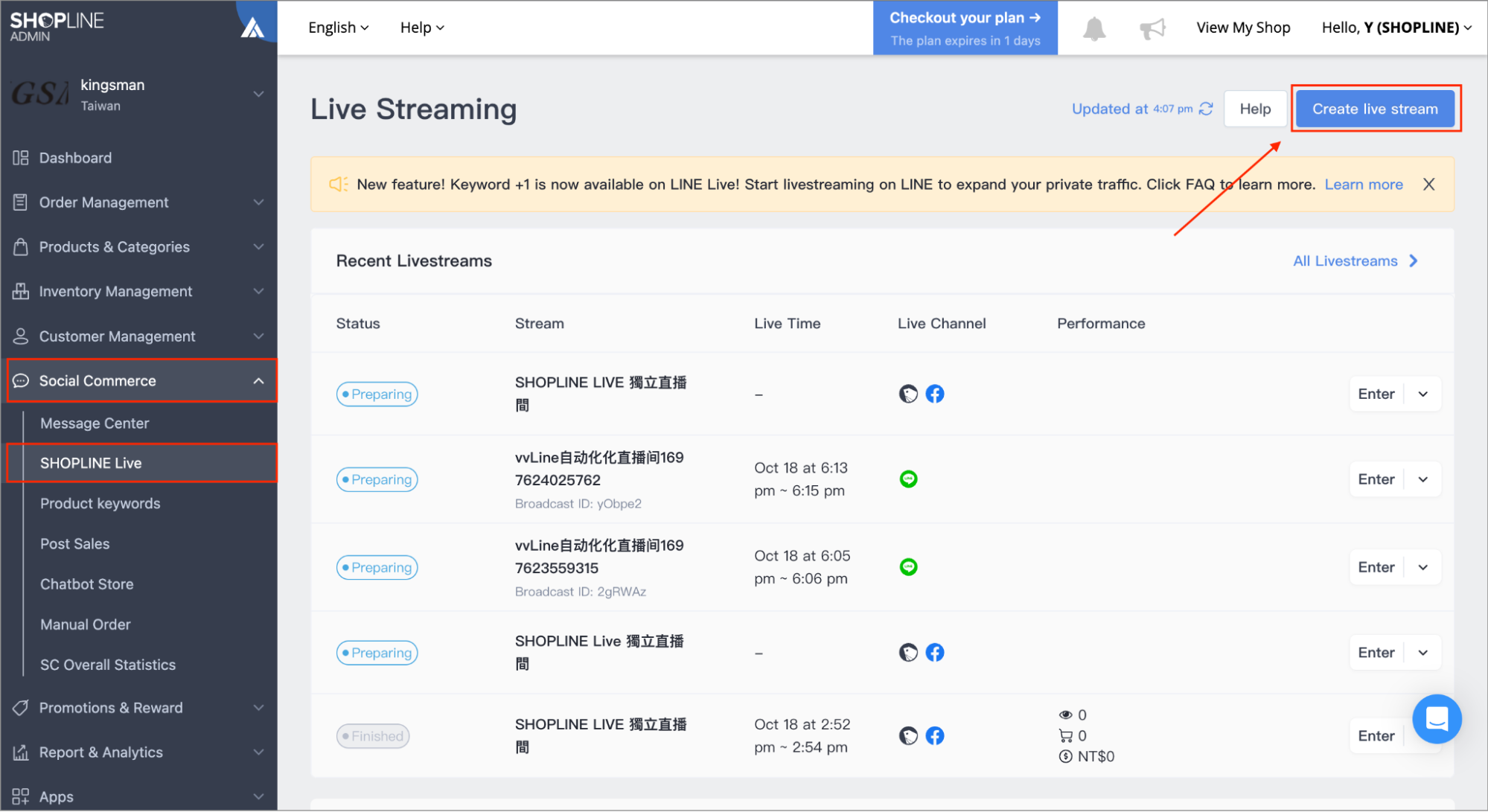Click the Live Time column header
1488x812 pixels.
pyautogui.click(x=787, y=324)
